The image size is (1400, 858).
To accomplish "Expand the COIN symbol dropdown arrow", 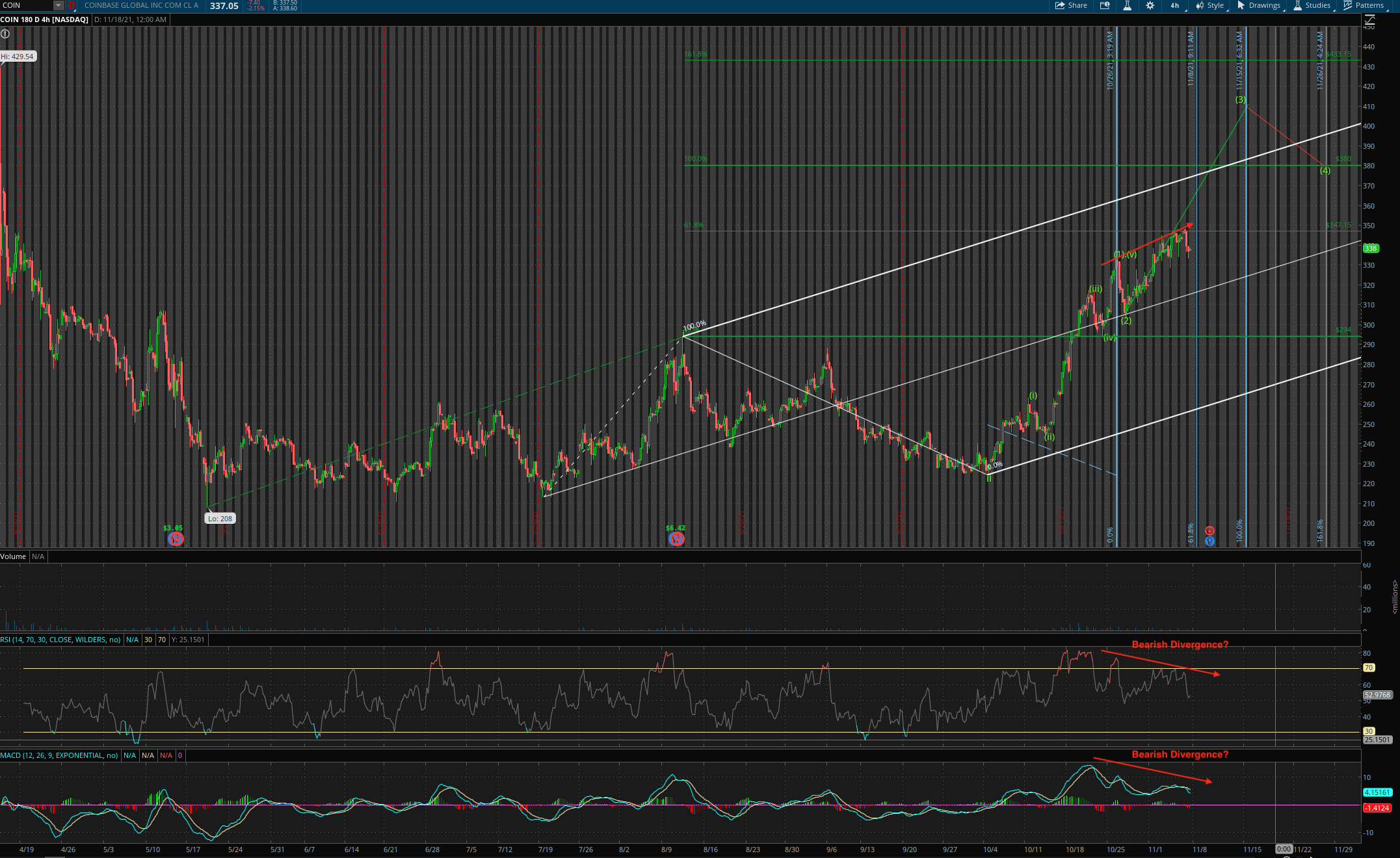I will coord(59,5).
